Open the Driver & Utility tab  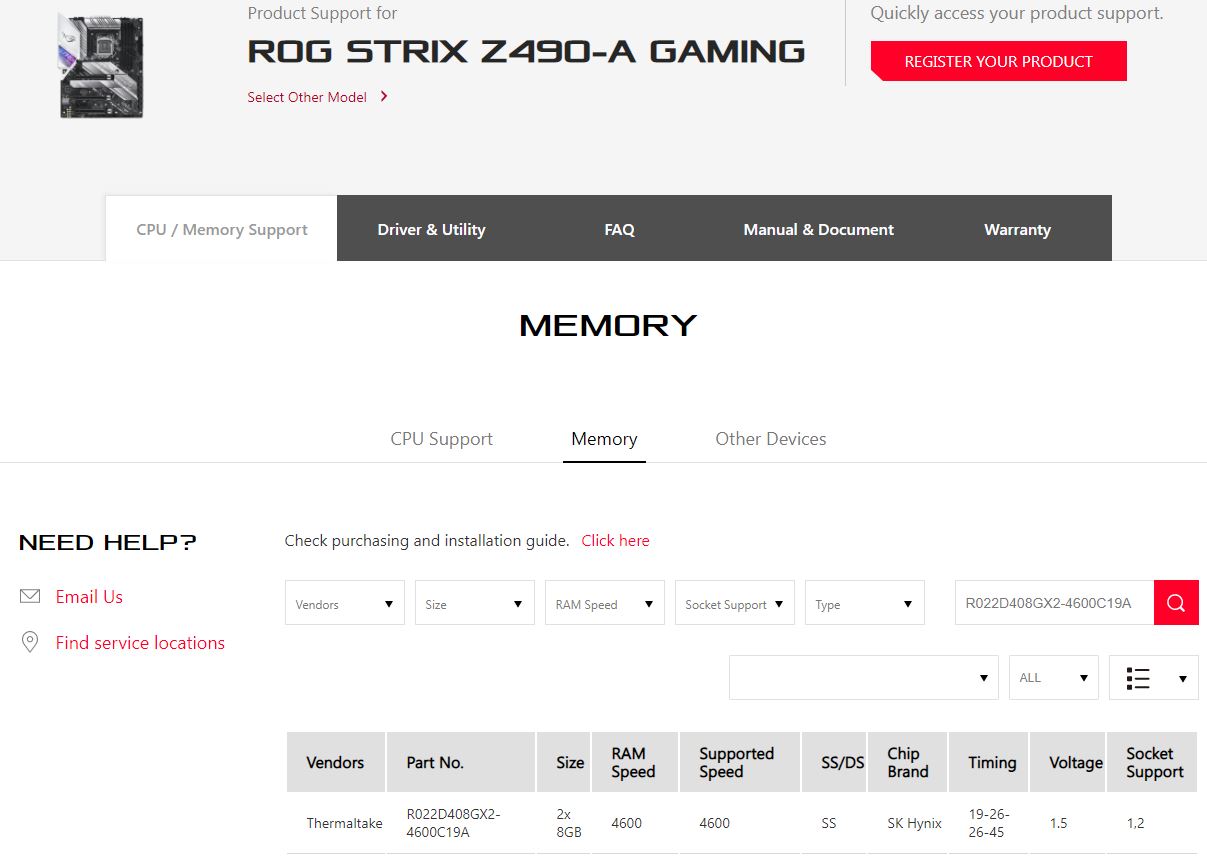(x=431, y=229)
